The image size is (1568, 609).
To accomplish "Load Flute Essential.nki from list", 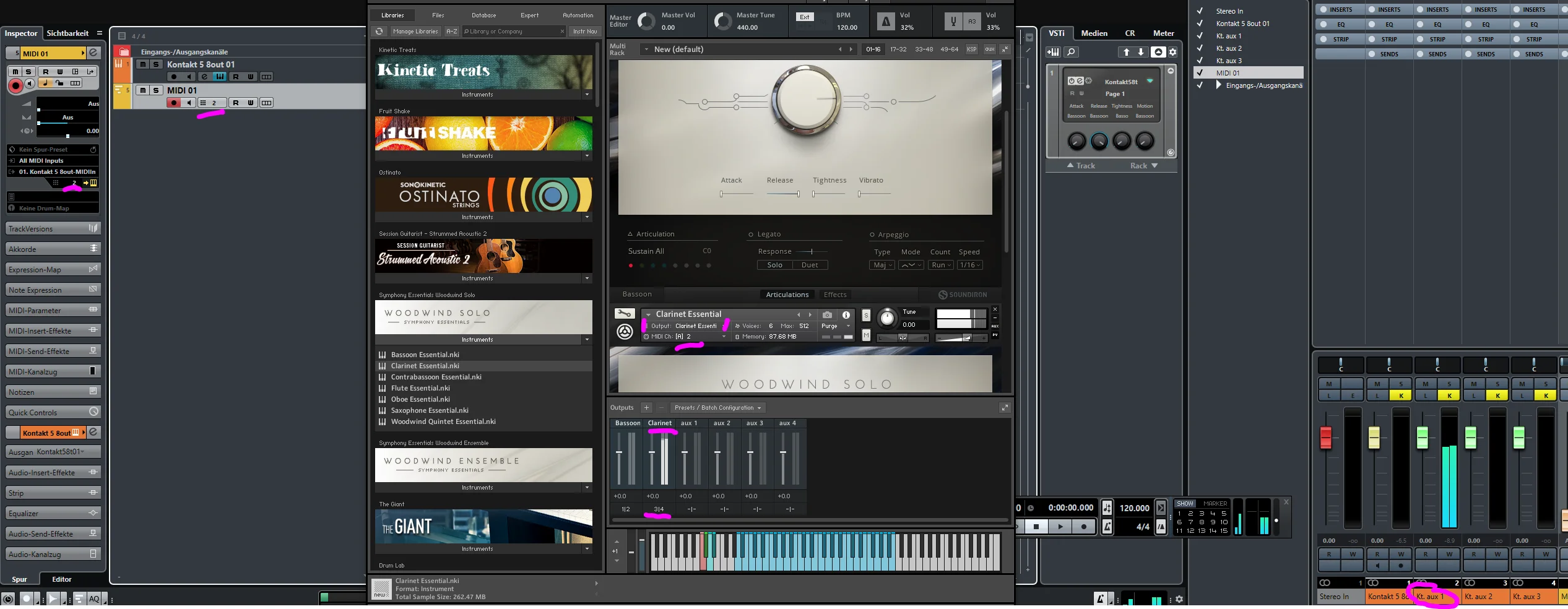I will 420,388.
